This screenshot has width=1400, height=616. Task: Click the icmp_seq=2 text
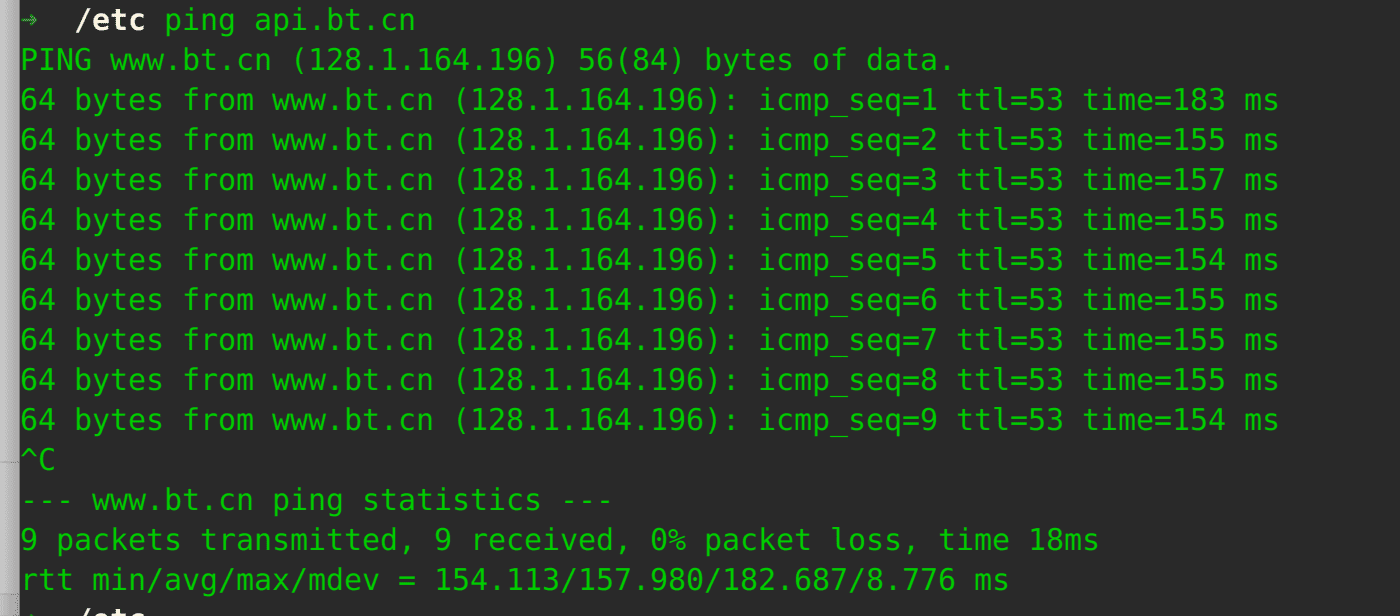click(848, 140)
